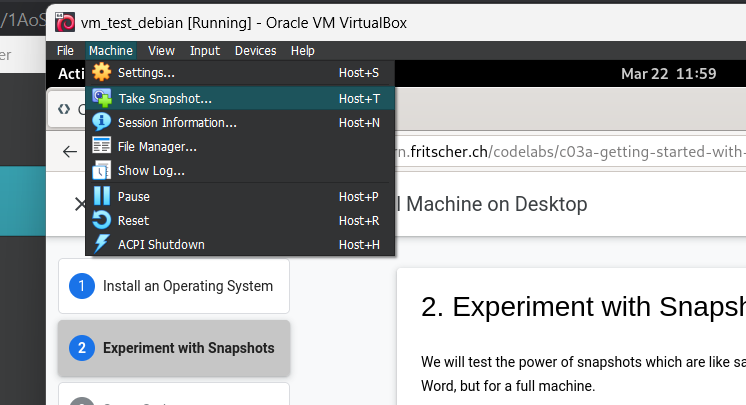The image size is (746, 405).
Task: Close the codelab with the X button
Action: click(80, 204)
